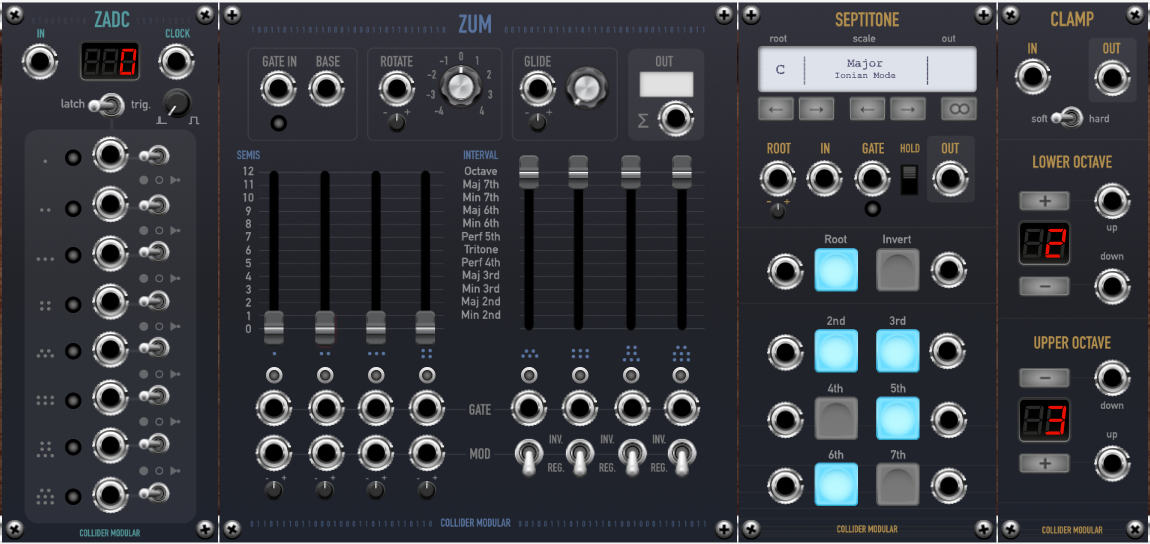Viewport: 1150px width, 544px height.
Task: Toggle the first ZUM INV/REG switch
Action: (528, 456)
